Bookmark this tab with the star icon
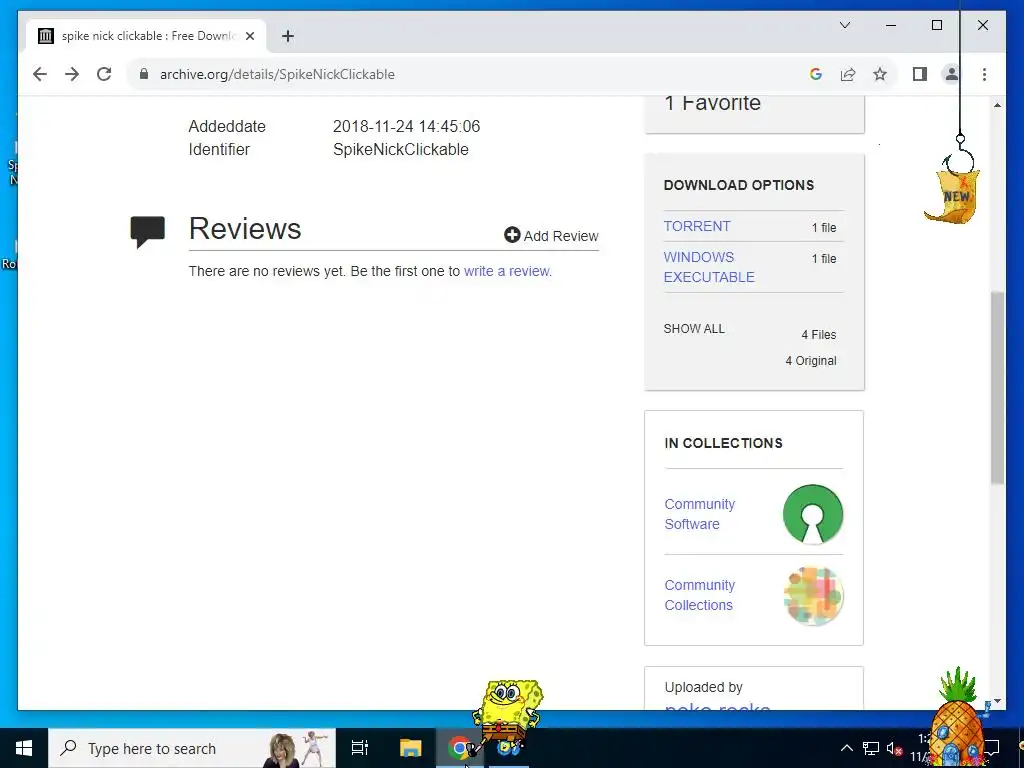The image size is (1024, 768). (880, 74)
